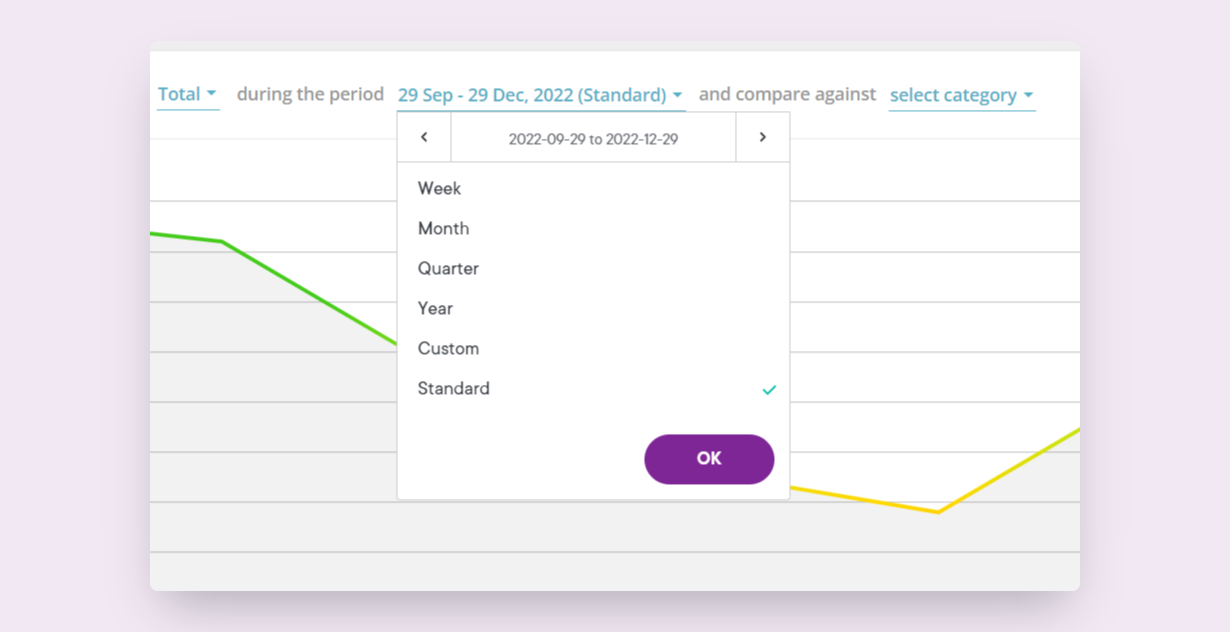Click the caret arrow next to Total
This screenshot has height=632, width=1230.
(x=211, y=94)
